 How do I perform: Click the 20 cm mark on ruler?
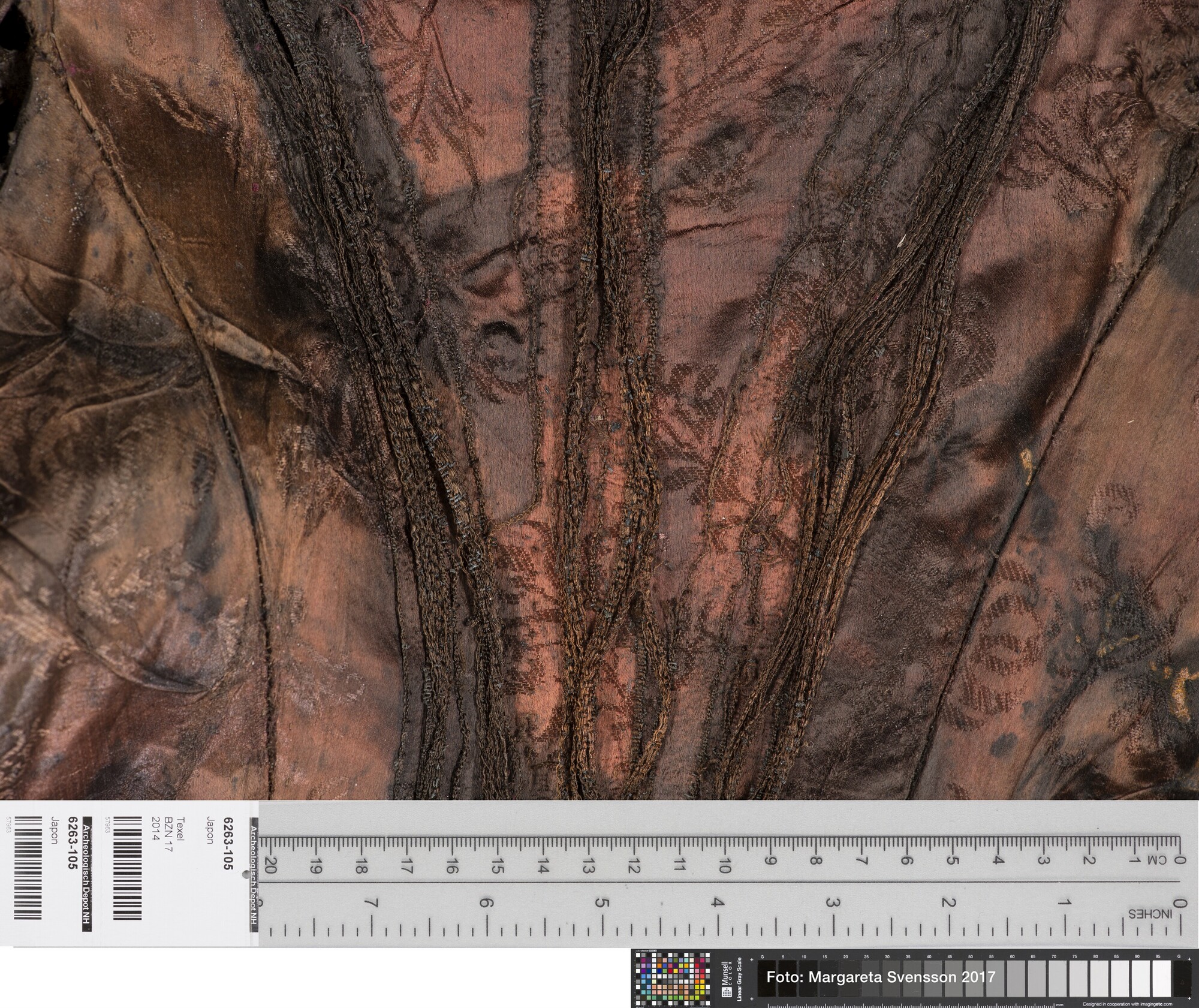coord(270,863)
